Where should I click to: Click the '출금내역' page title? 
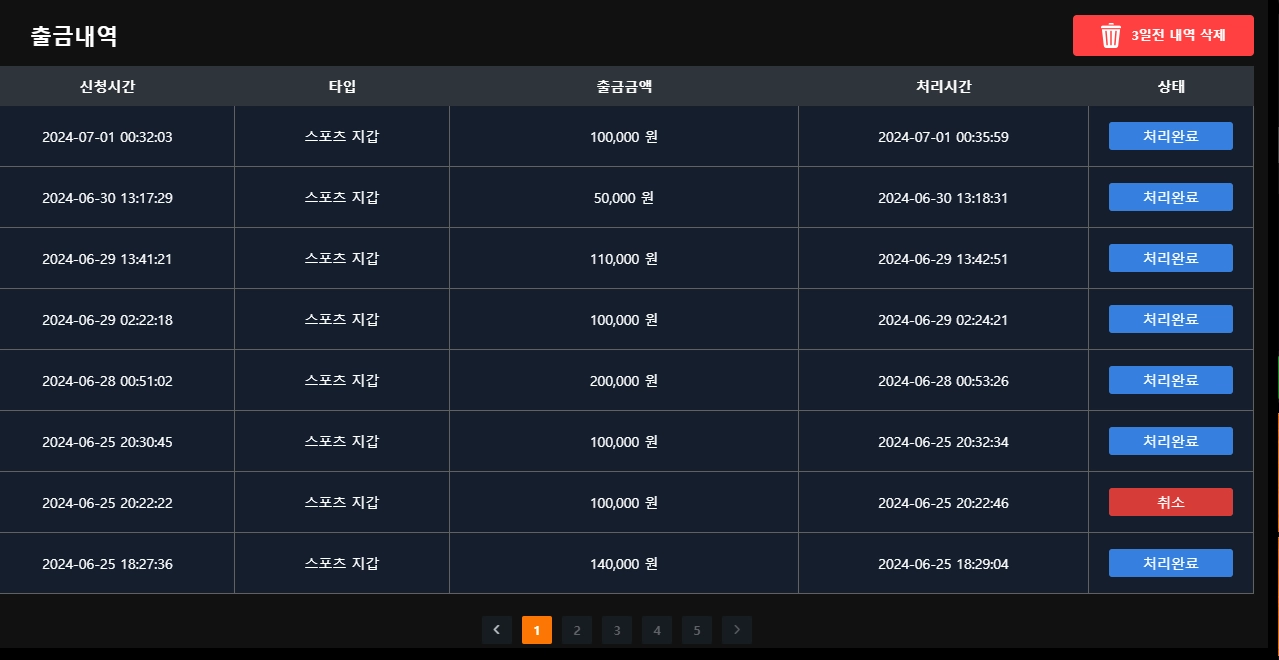click(74, 37)
